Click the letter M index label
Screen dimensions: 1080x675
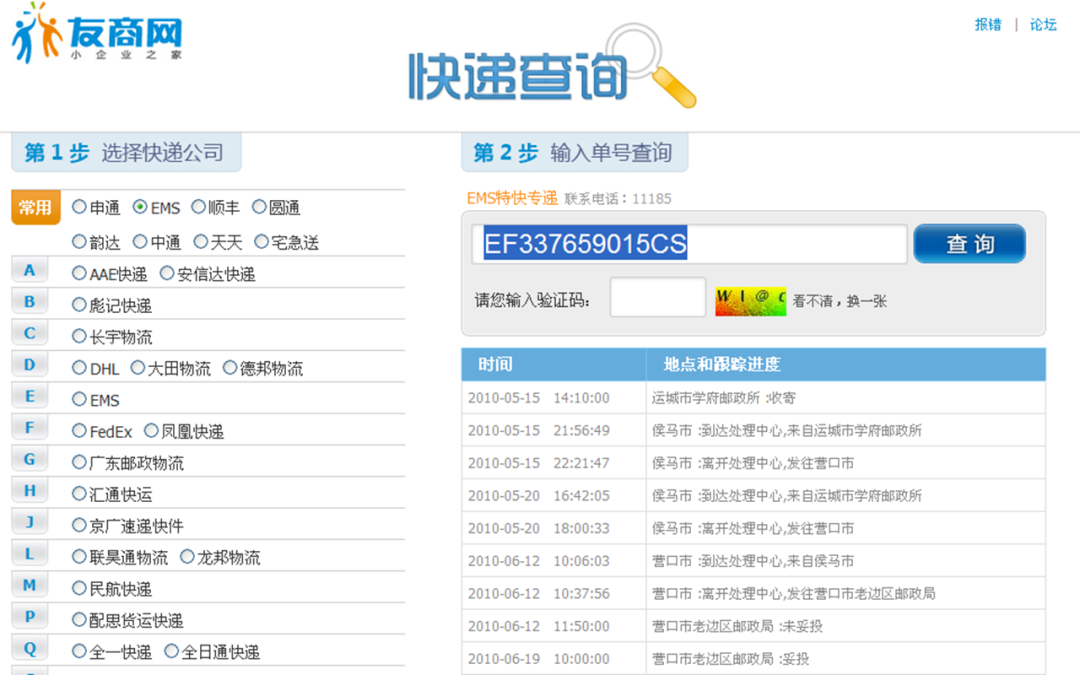(30, 585)
